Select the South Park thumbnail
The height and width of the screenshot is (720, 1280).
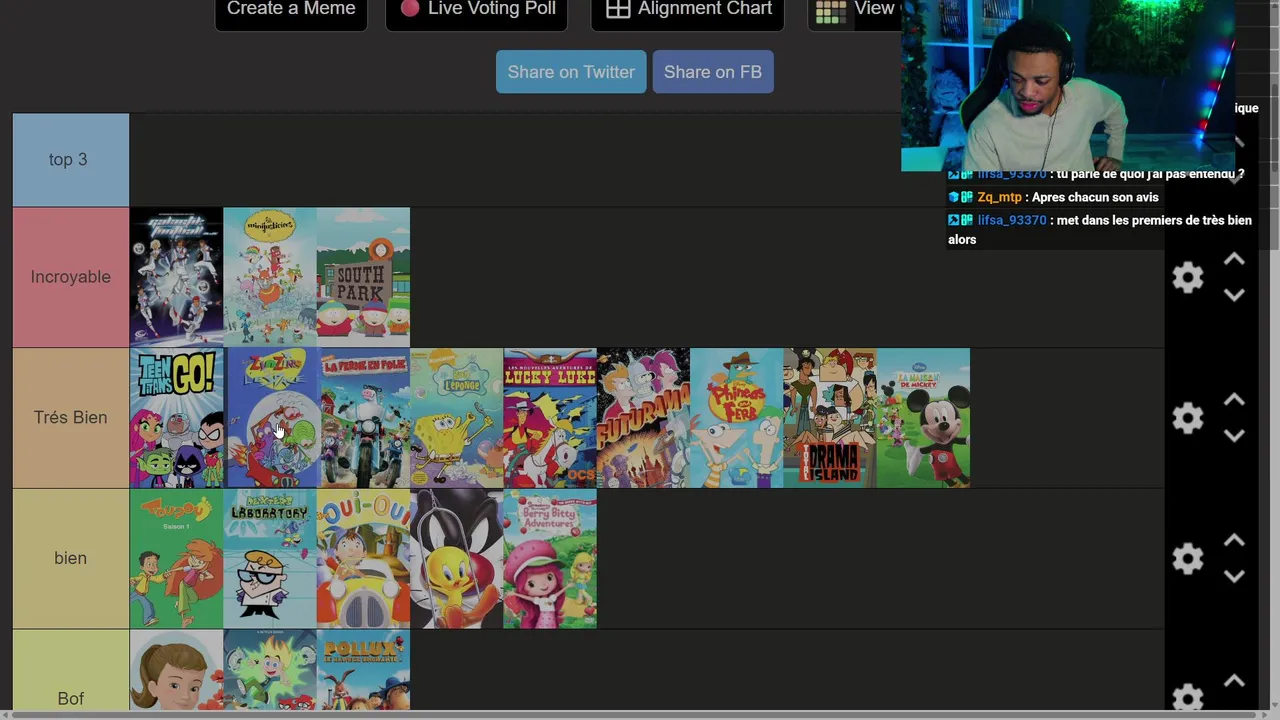363,277
